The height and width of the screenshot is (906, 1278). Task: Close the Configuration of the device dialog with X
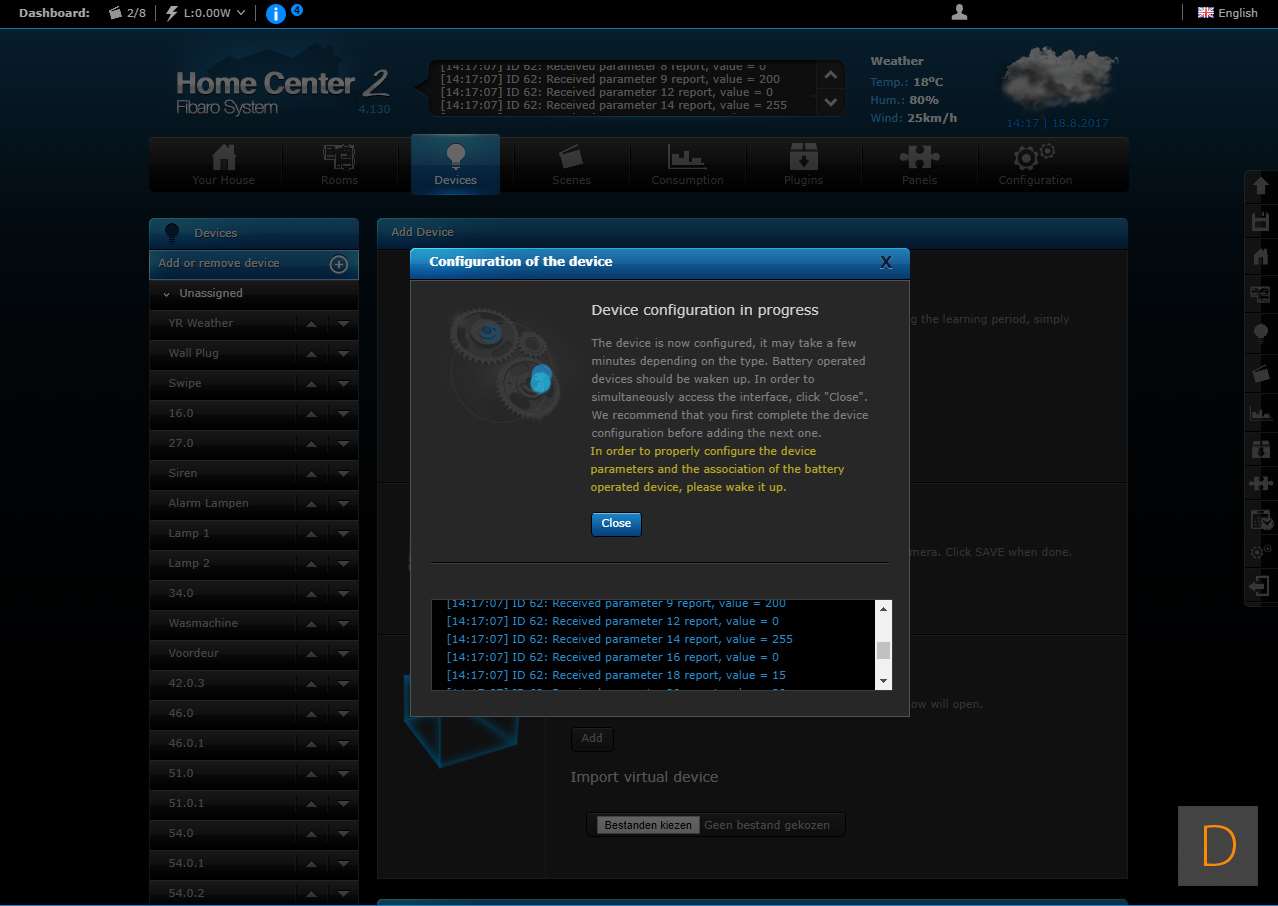point(885,262)
